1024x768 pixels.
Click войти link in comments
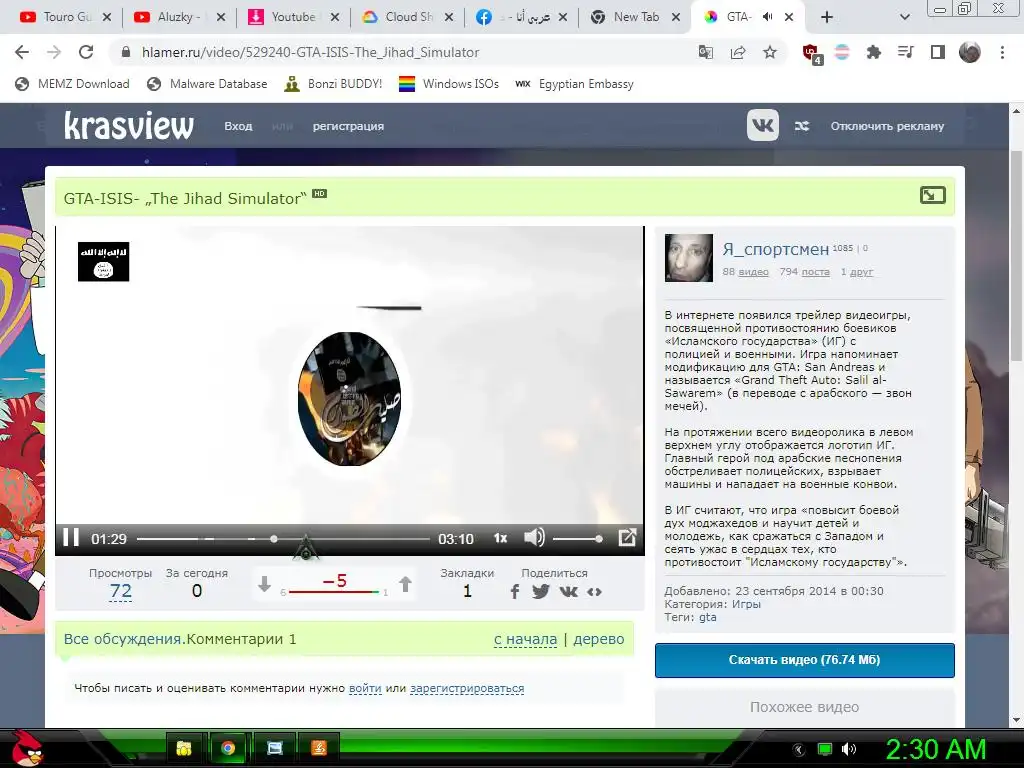pyautogui.click(x=365, y=688)
